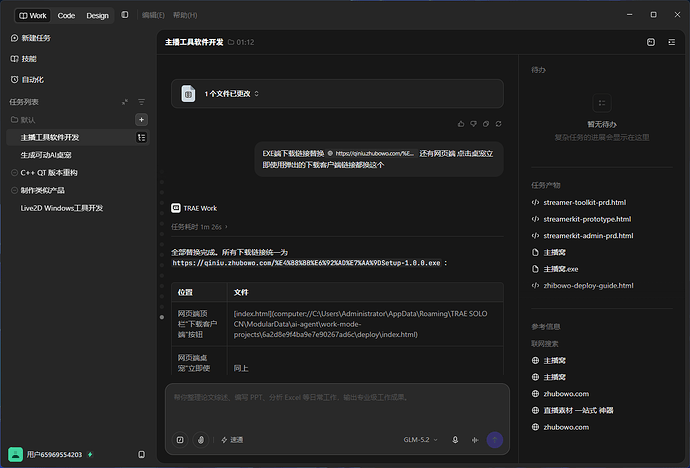The width and height of the screenshot is (690, 468).
Task: Open the preview panel icon in header
Action: tap(651, 42)
